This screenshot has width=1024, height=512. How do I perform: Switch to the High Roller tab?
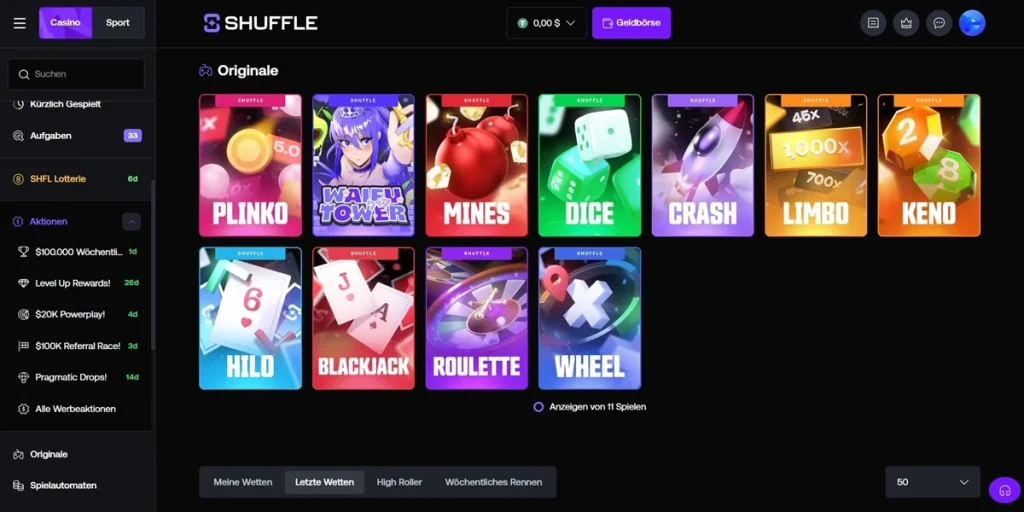400,482
